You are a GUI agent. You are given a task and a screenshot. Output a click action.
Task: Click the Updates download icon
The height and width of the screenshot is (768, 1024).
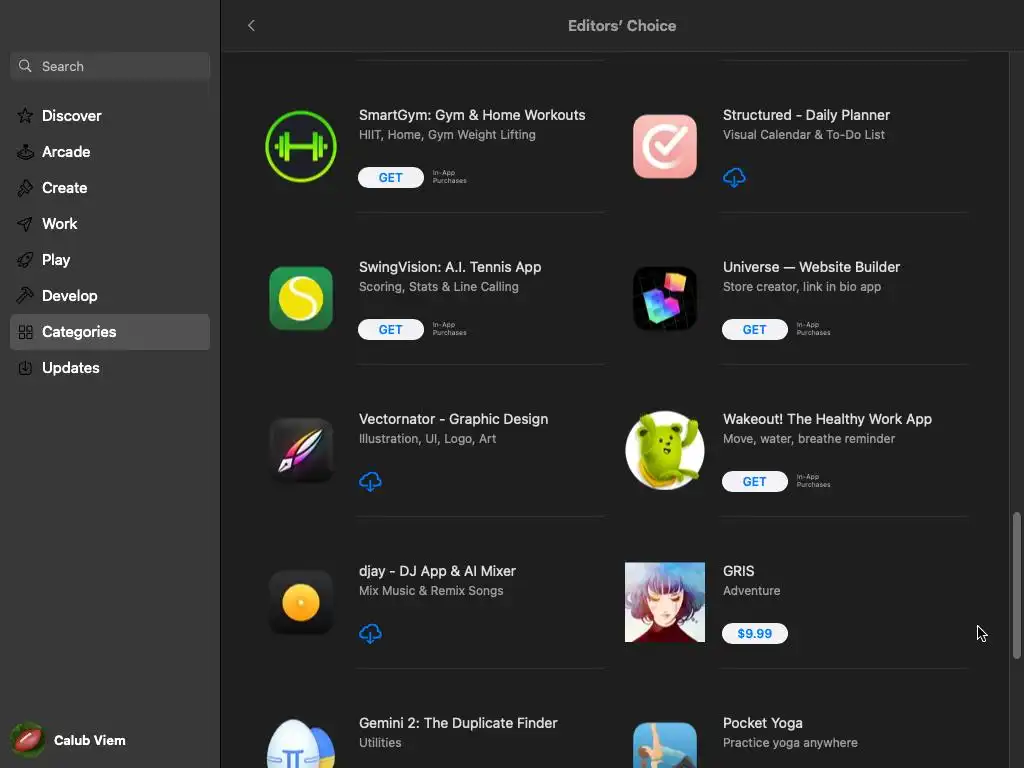pyautogui.click(x=25, y=368)
